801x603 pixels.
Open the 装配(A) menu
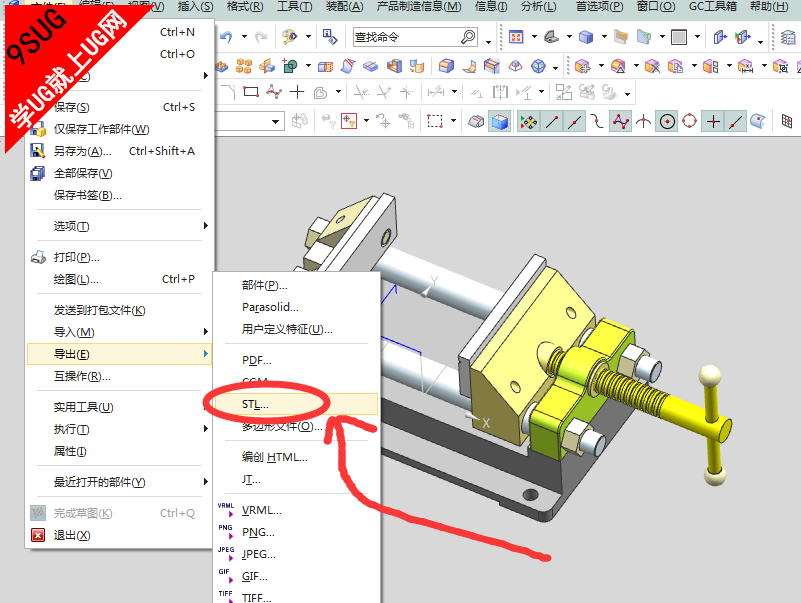[344, 7]
